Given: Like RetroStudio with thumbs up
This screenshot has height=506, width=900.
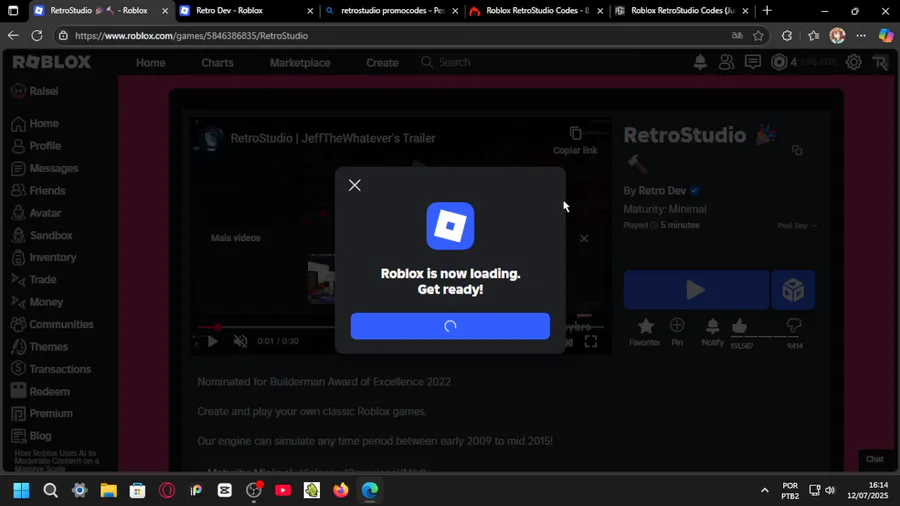Looking at the screenshot, I should [740, 327].
